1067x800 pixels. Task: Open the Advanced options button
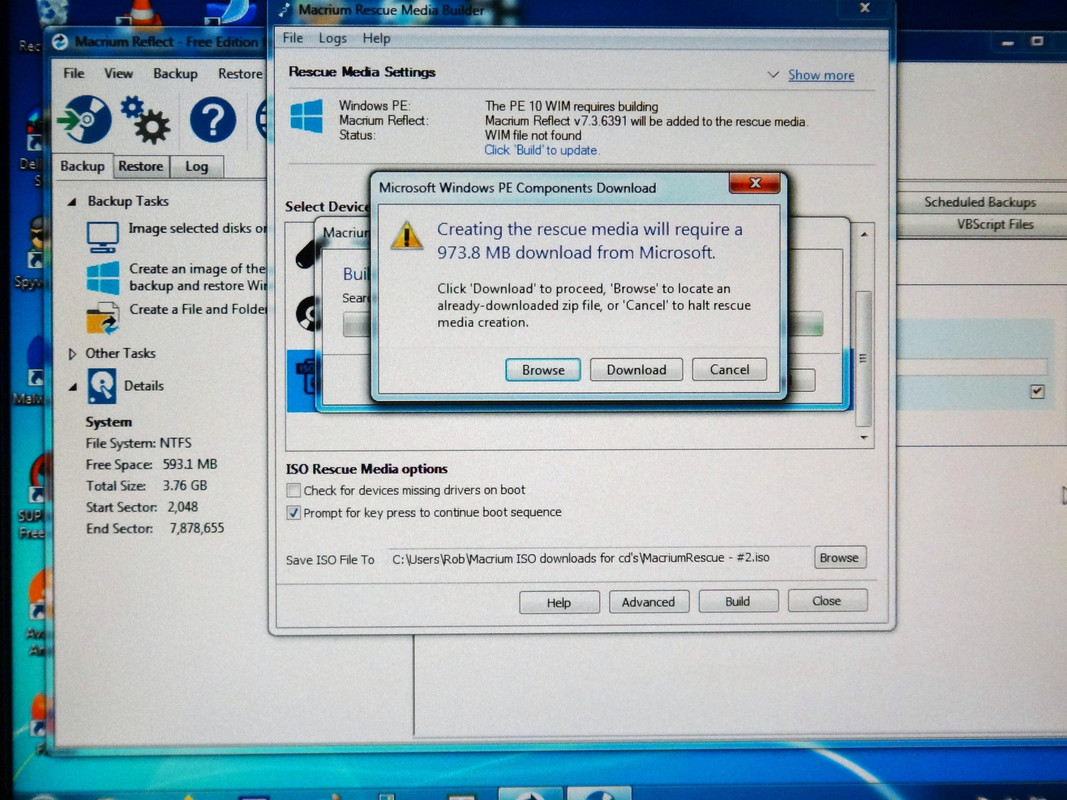649,602
